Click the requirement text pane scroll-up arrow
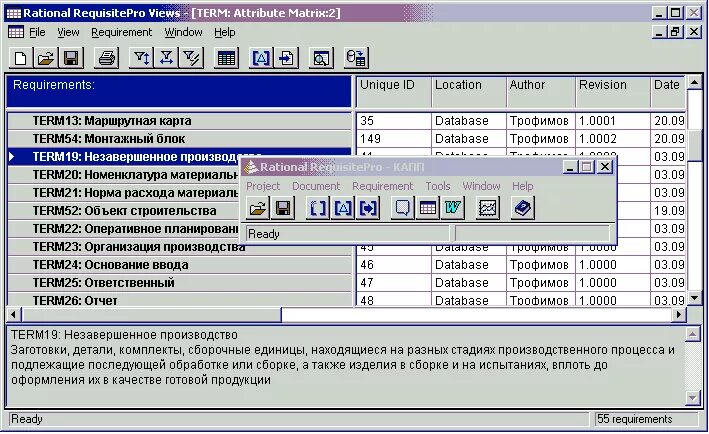709x434 pixels. pyautogui.click(x=692, y=335)
